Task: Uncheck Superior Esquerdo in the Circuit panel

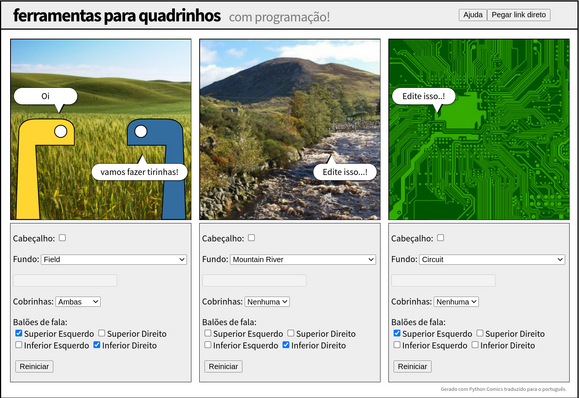Action: [397, 333]
